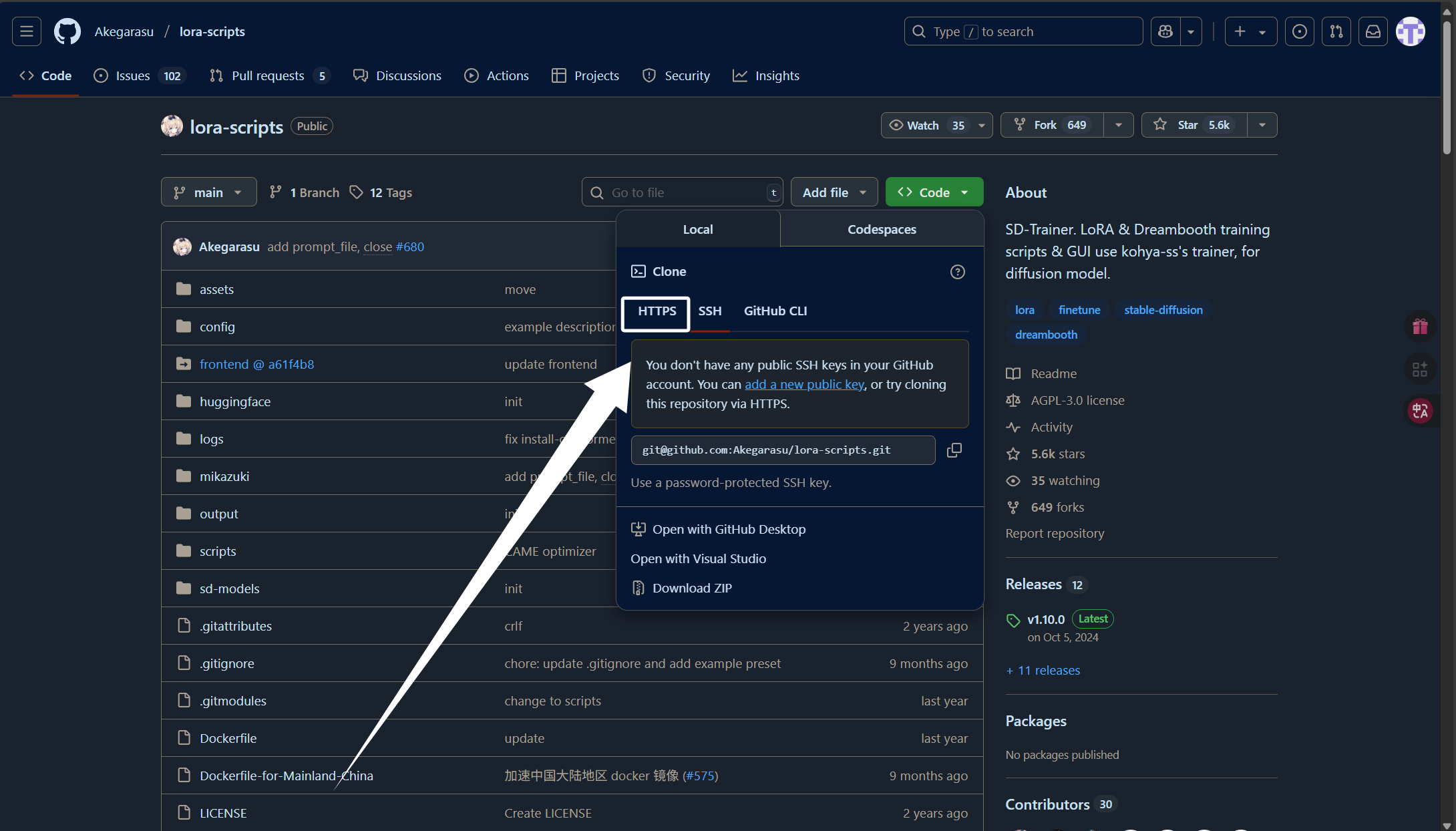Screen dimensions: 1456x831
Task: Expand the Copilot dropdown arrow
Action: point(1191,31)
